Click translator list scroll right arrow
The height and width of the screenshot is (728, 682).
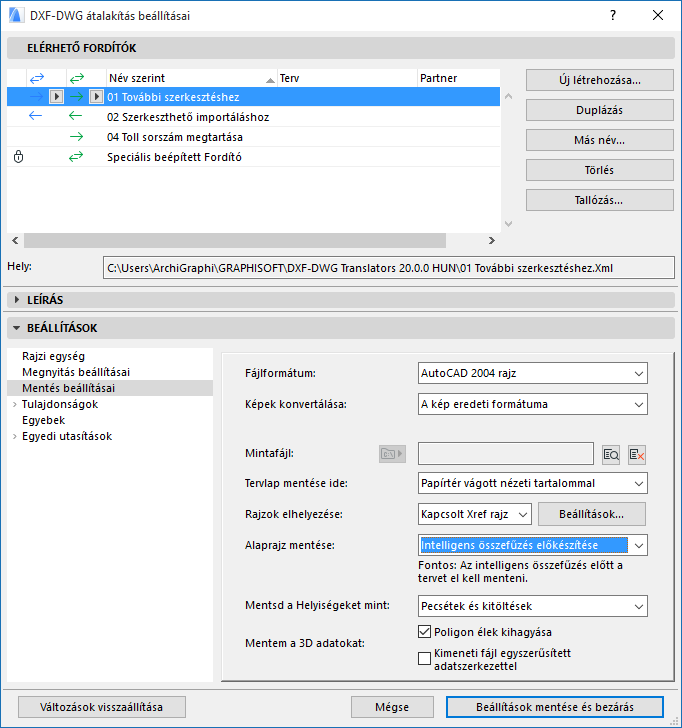[x=492, y=240]
